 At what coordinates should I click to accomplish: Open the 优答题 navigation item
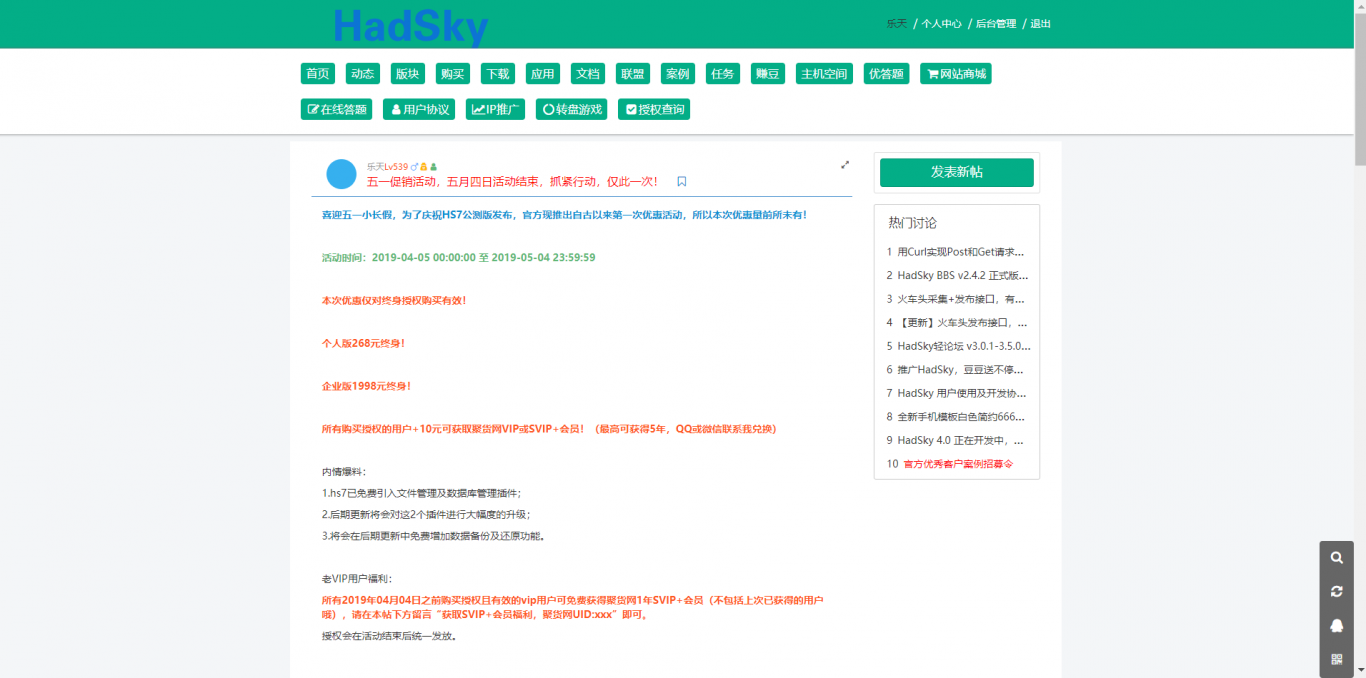(886, 74)
